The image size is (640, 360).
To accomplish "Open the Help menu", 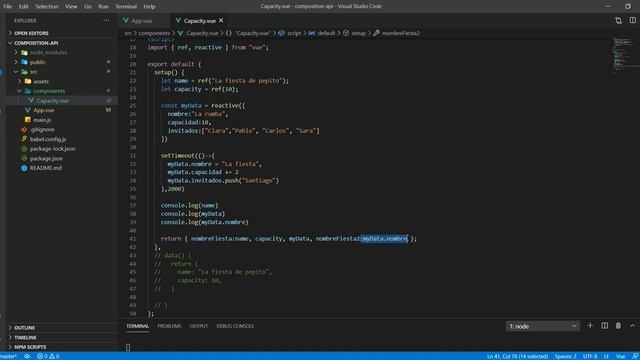I will [149, 7].
